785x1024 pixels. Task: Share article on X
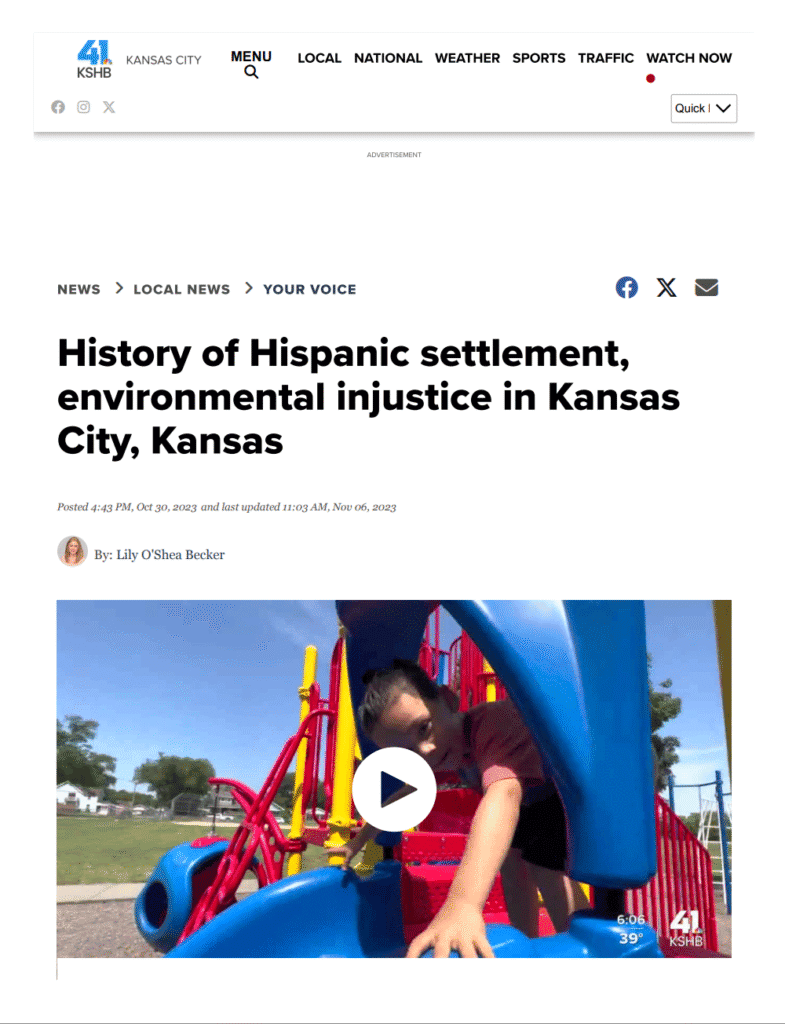666,287
